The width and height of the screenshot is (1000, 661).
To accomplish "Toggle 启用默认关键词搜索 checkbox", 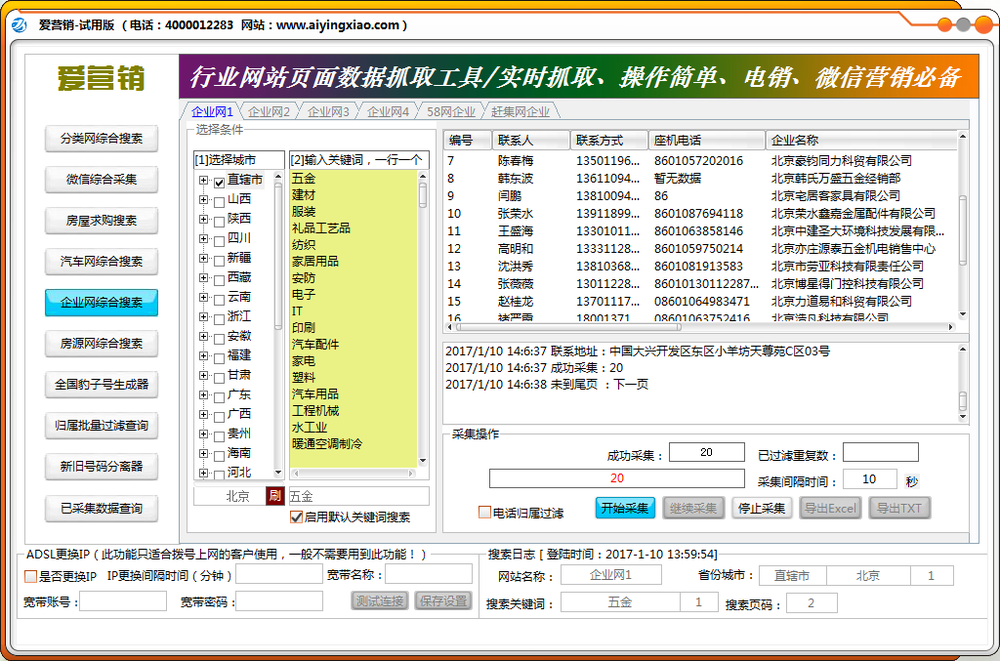I will [296, 517].
